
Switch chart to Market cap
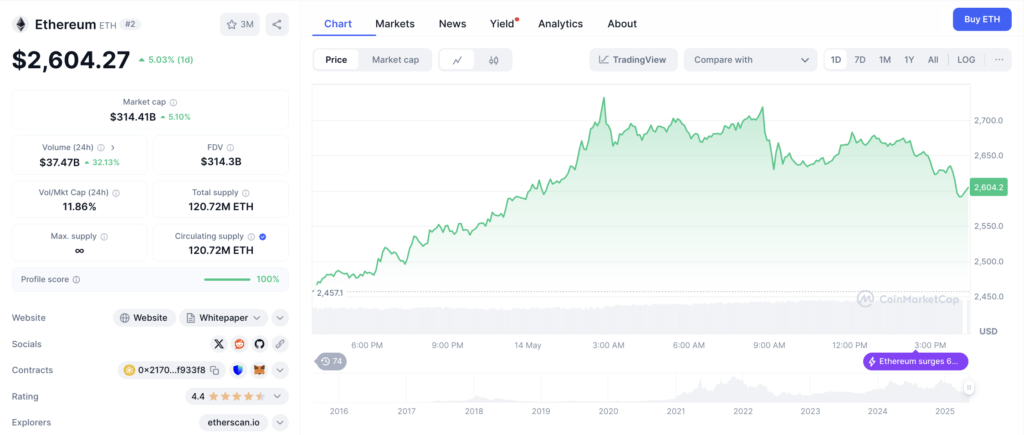395,59
